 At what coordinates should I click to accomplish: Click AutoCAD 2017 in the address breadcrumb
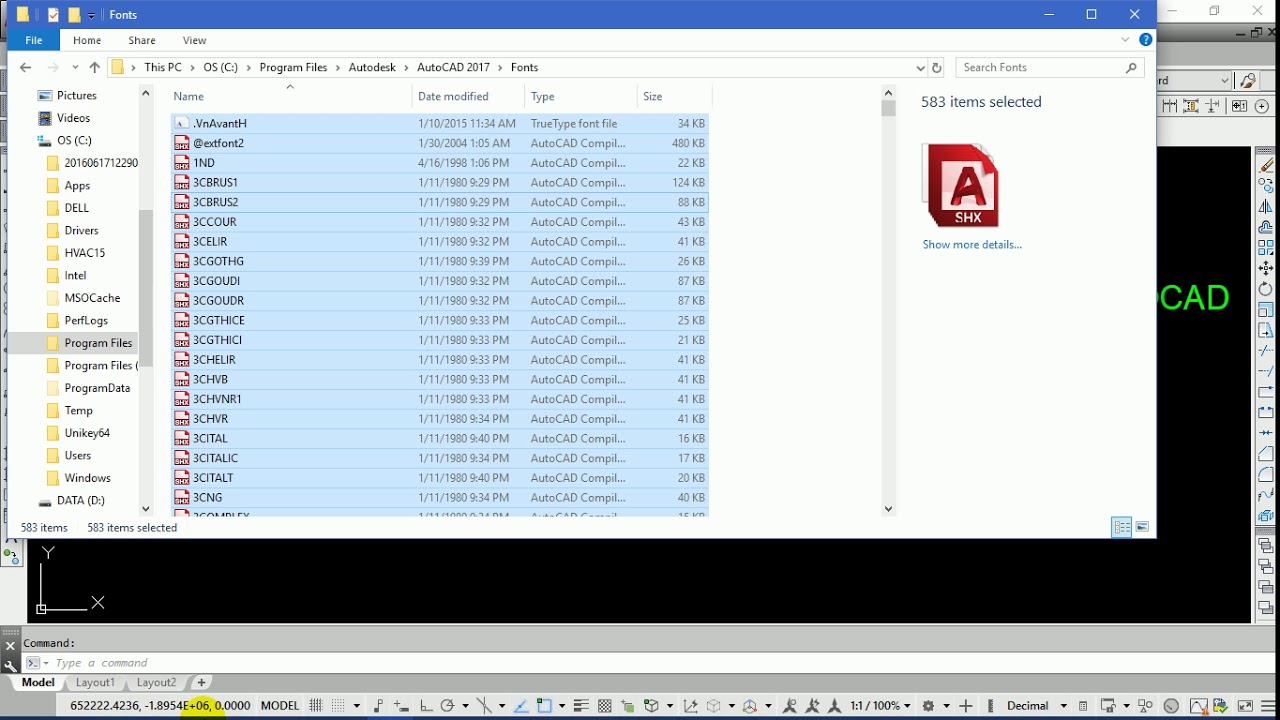click(x=453, y=67)
